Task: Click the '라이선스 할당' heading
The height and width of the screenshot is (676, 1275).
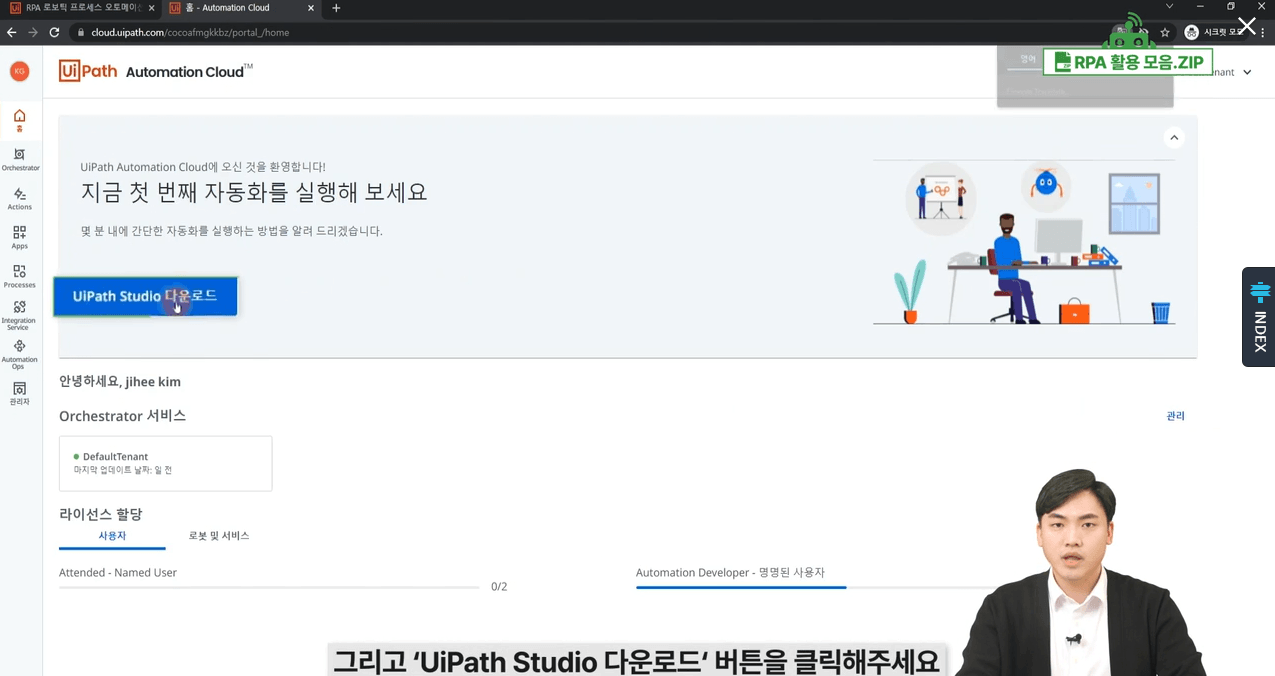Action: pos(101,514)
